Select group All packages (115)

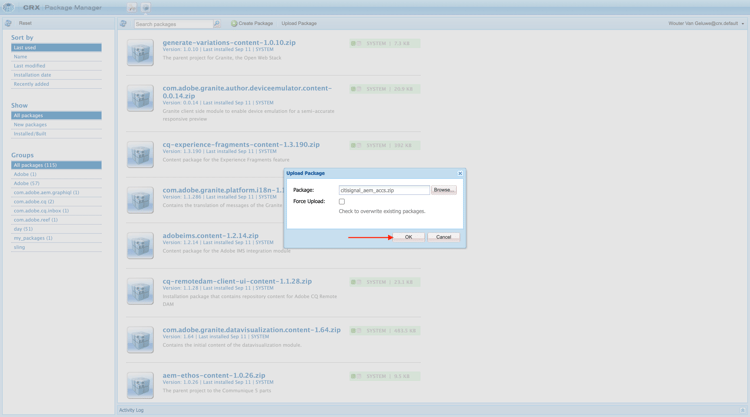click(56, 165)
